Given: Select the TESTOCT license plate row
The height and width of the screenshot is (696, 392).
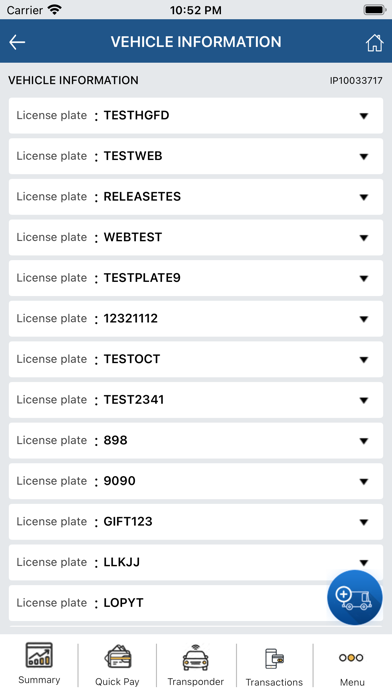Looking at the screenshot, I should [196, 359].
